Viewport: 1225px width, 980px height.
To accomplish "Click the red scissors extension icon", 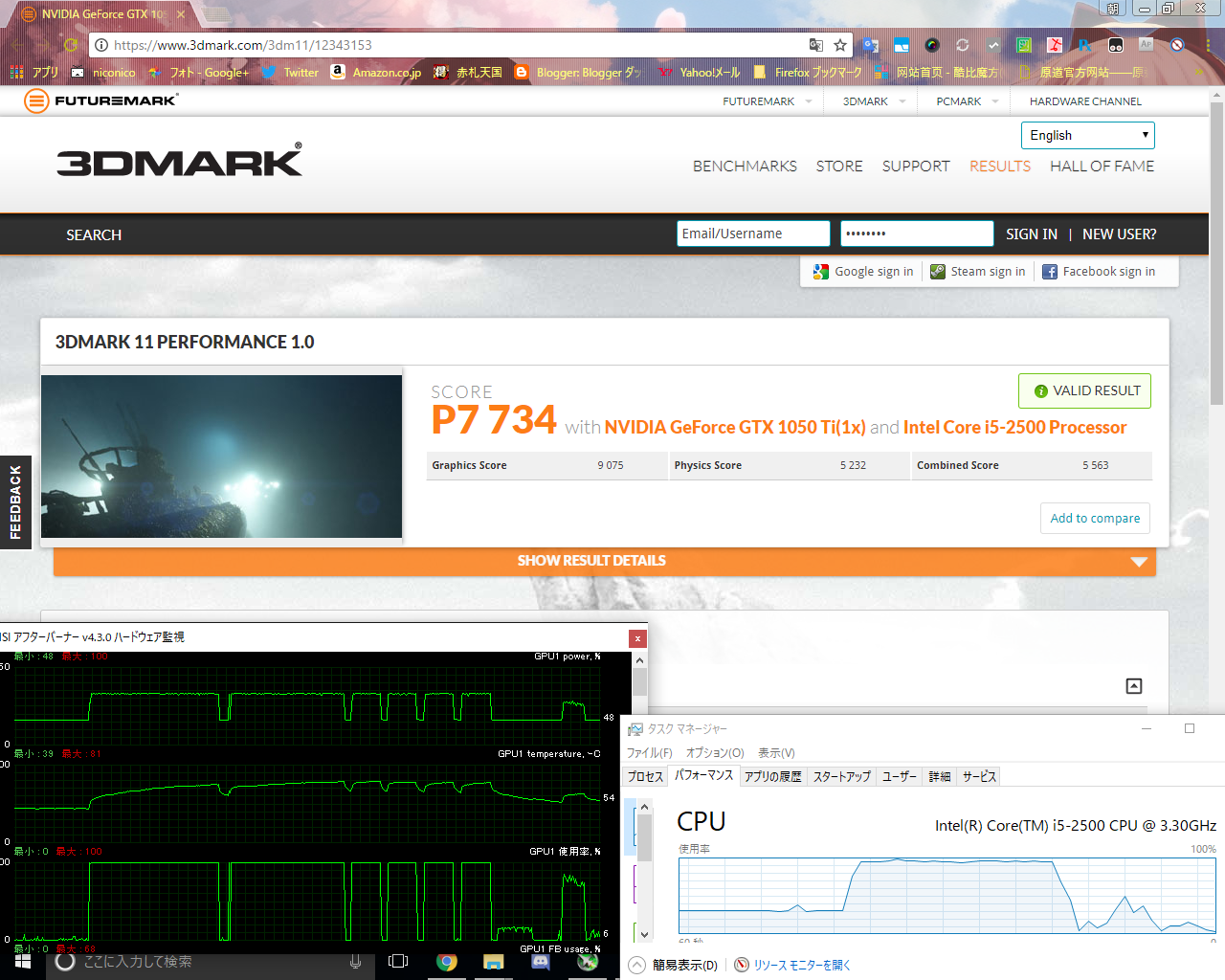I will (x=1055, y=45).
